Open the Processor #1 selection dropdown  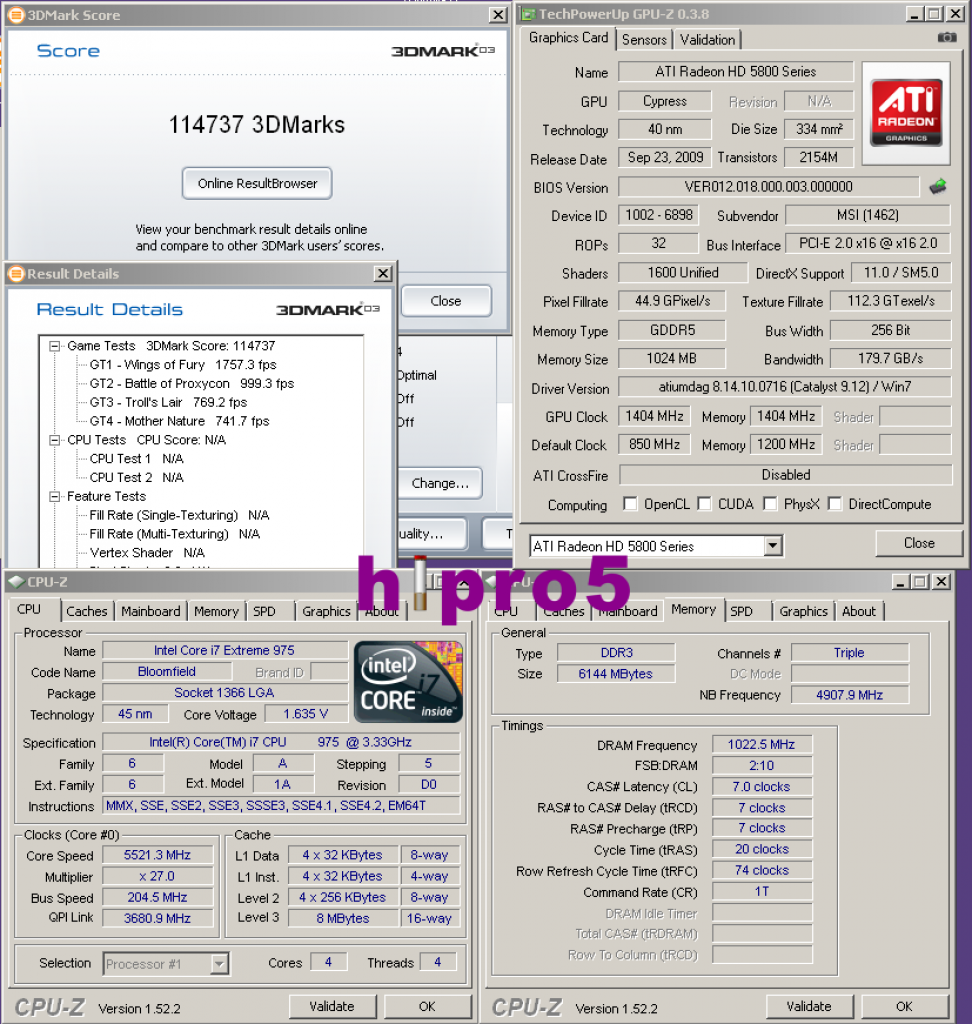point(219,963)
